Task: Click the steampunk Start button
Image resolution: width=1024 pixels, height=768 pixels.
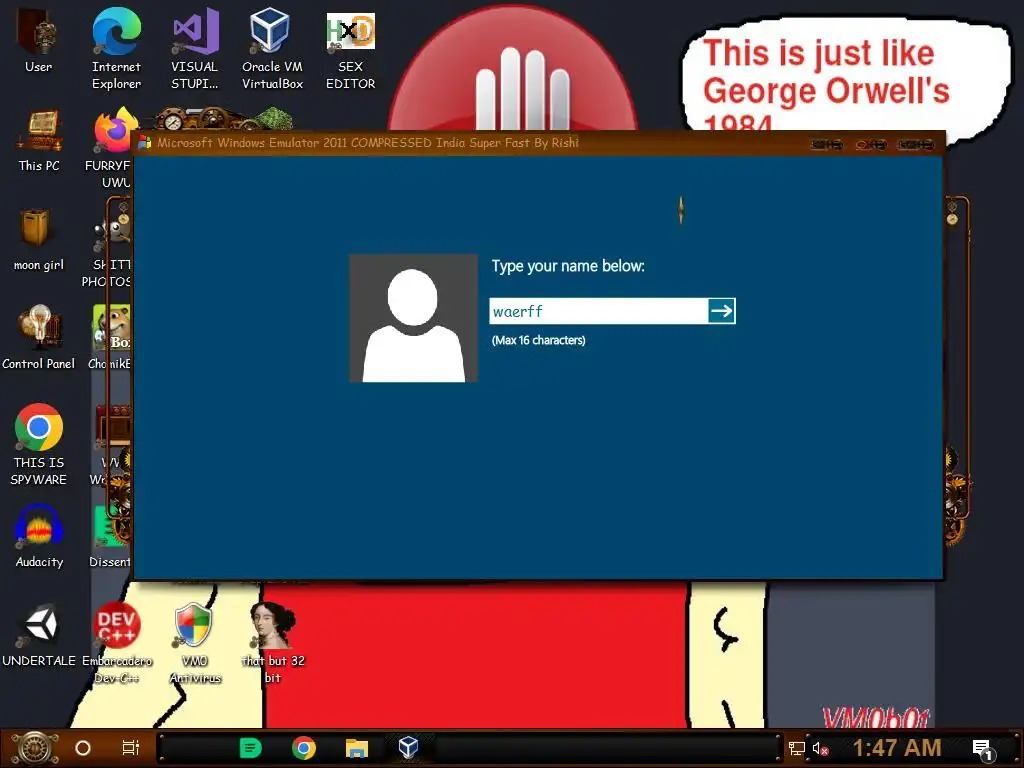Action: [x=34, y=748]
